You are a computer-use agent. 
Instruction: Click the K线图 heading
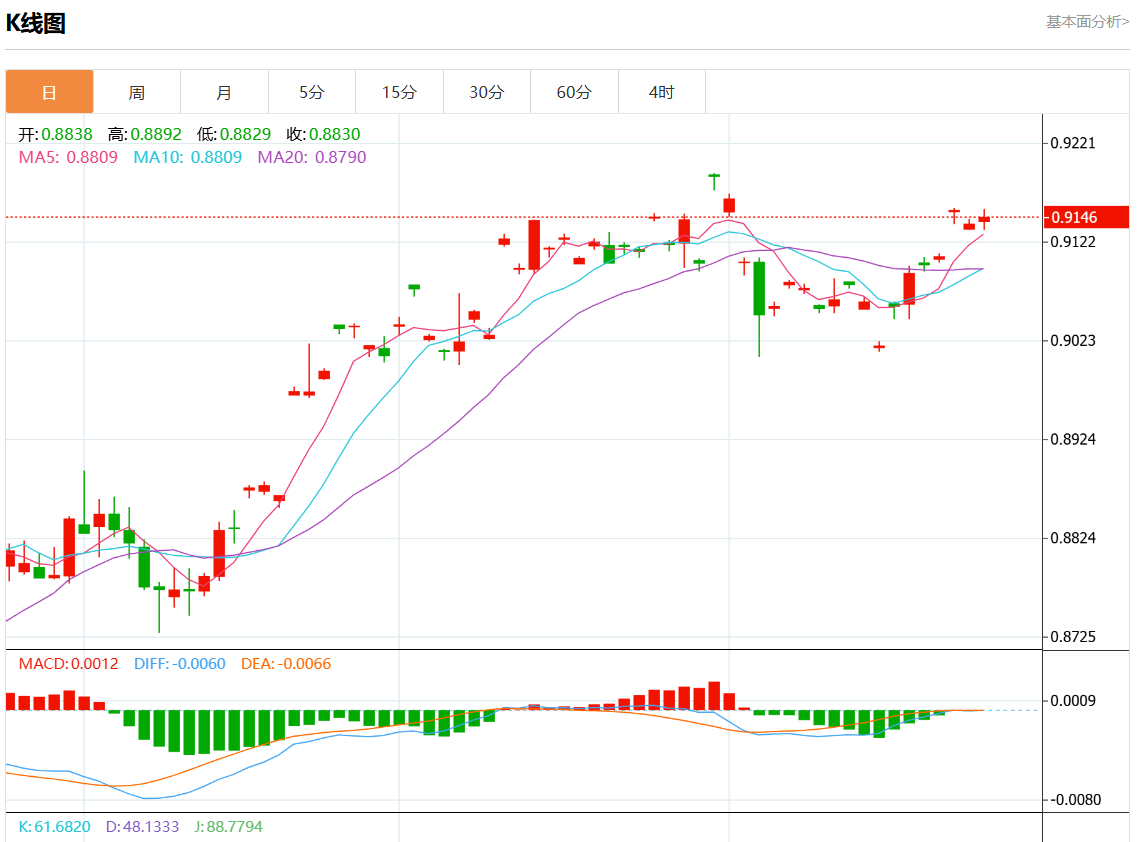click(36, 23)
